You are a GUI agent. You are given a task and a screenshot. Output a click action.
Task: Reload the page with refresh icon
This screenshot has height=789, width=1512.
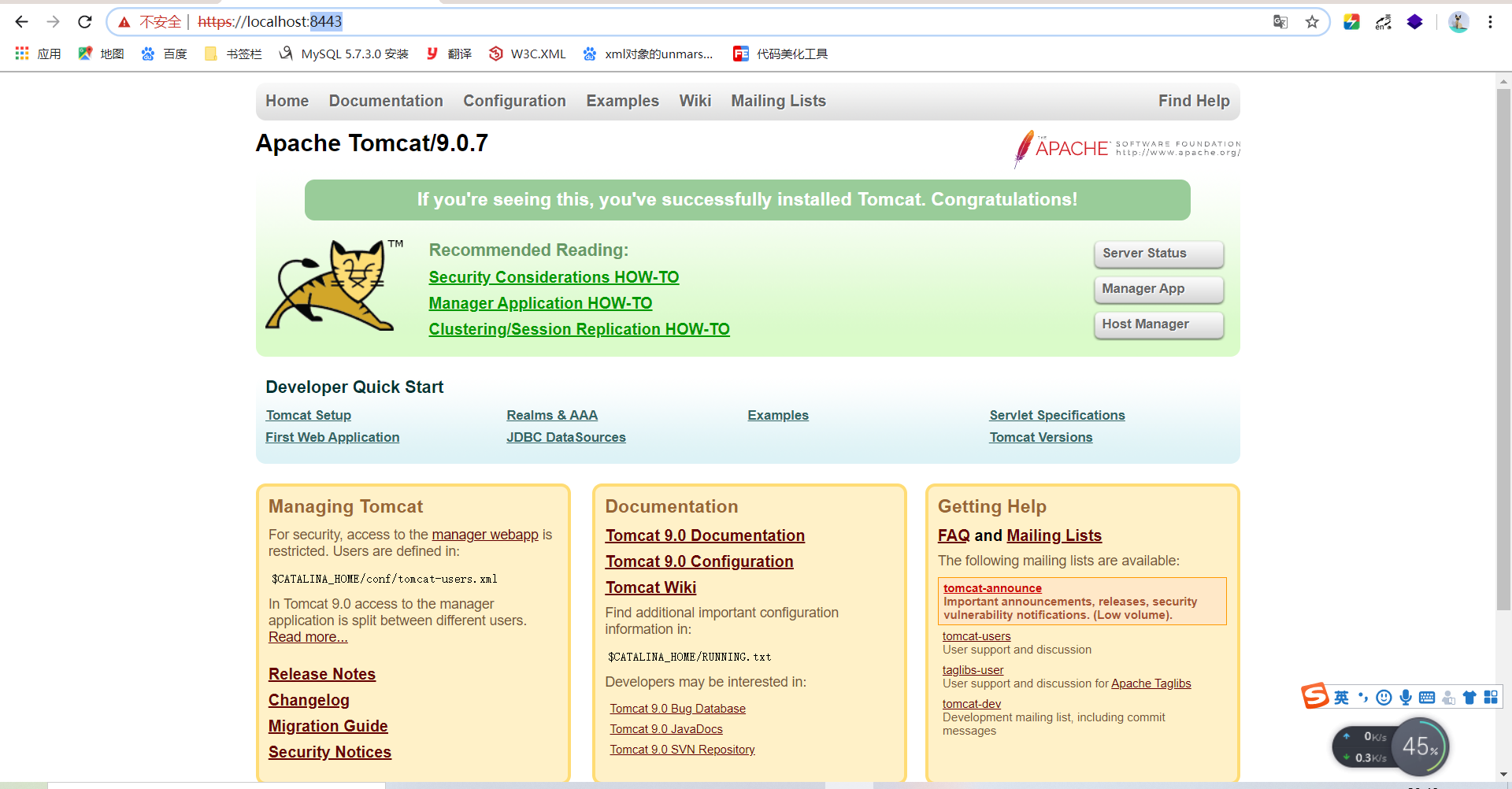click(85, 22)
